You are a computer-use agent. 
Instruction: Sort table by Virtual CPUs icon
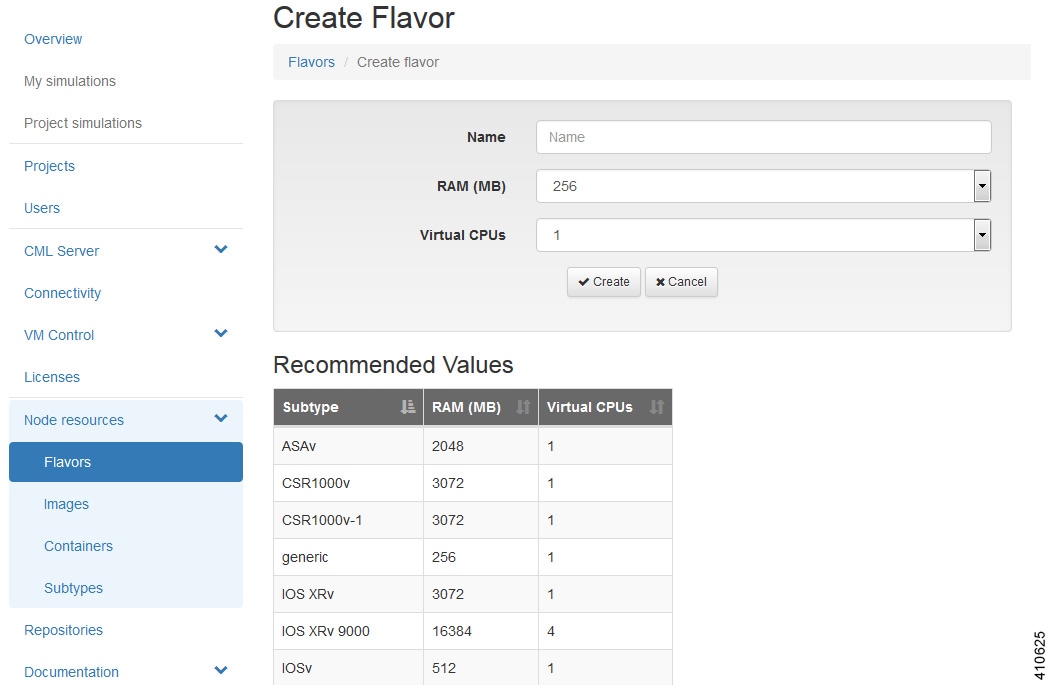tap(657, 407)
